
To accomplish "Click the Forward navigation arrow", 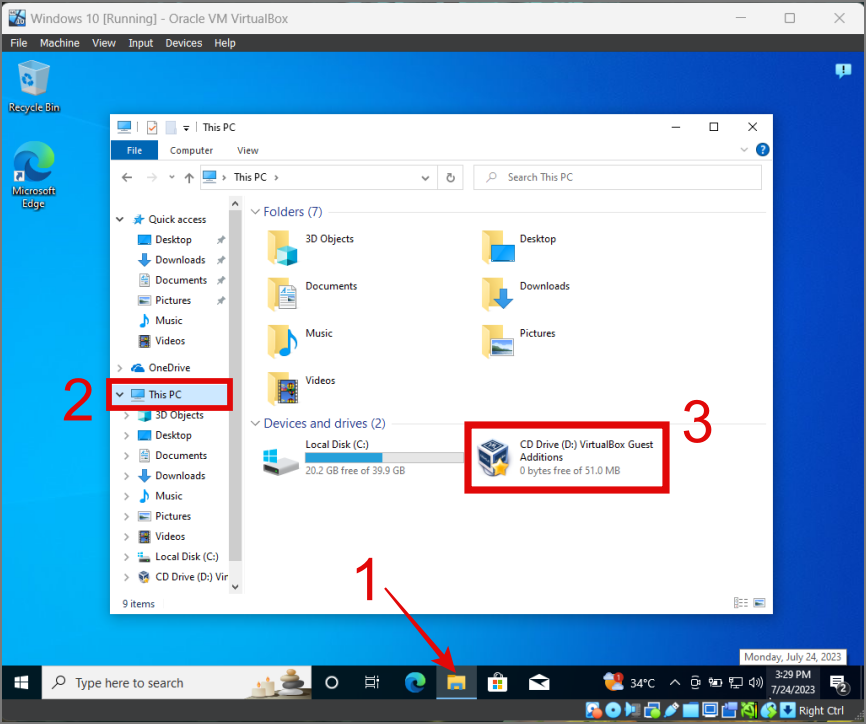I will [x=151, y=177].
